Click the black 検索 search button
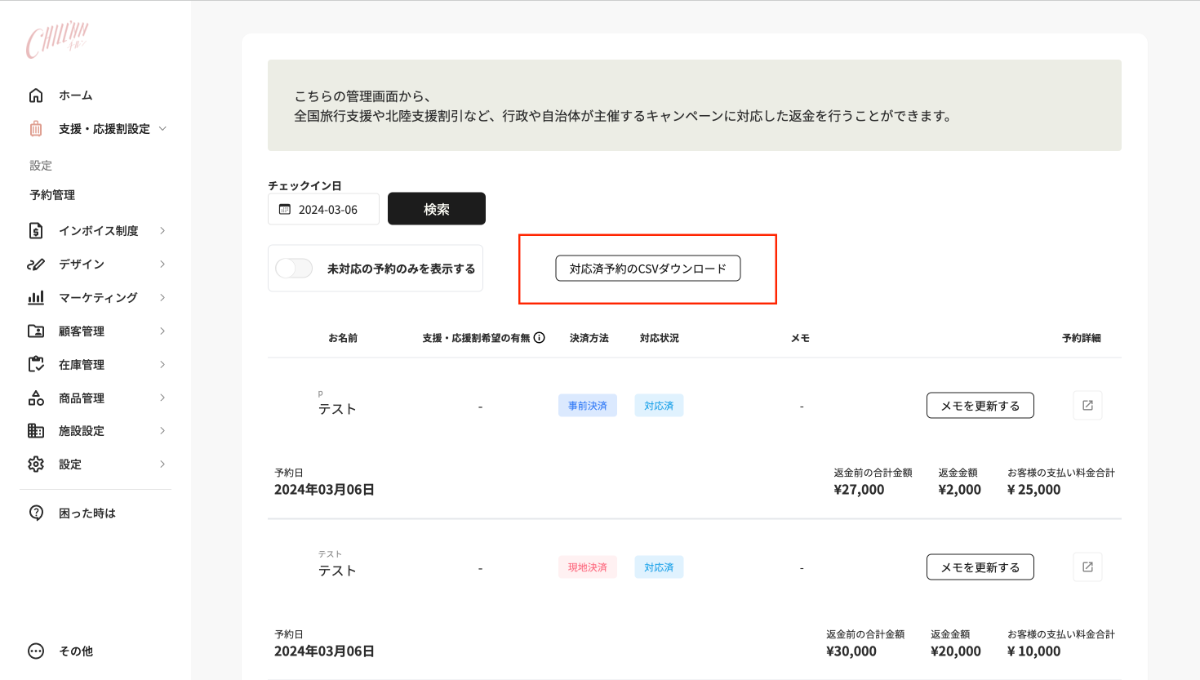This screenshot has width=1200, height=680. coord(436,209)
